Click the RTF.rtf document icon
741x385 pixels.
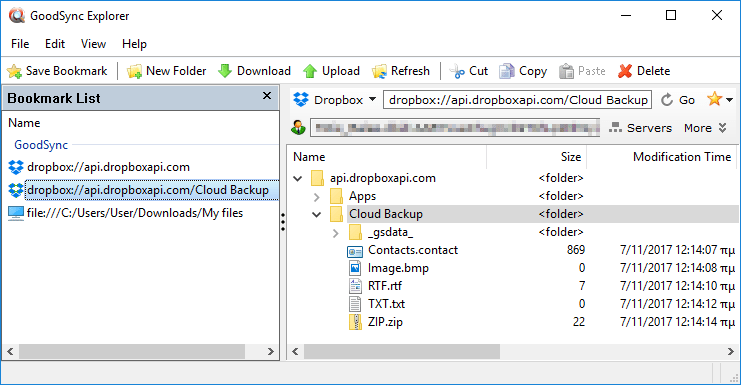(x=355, y=286)
